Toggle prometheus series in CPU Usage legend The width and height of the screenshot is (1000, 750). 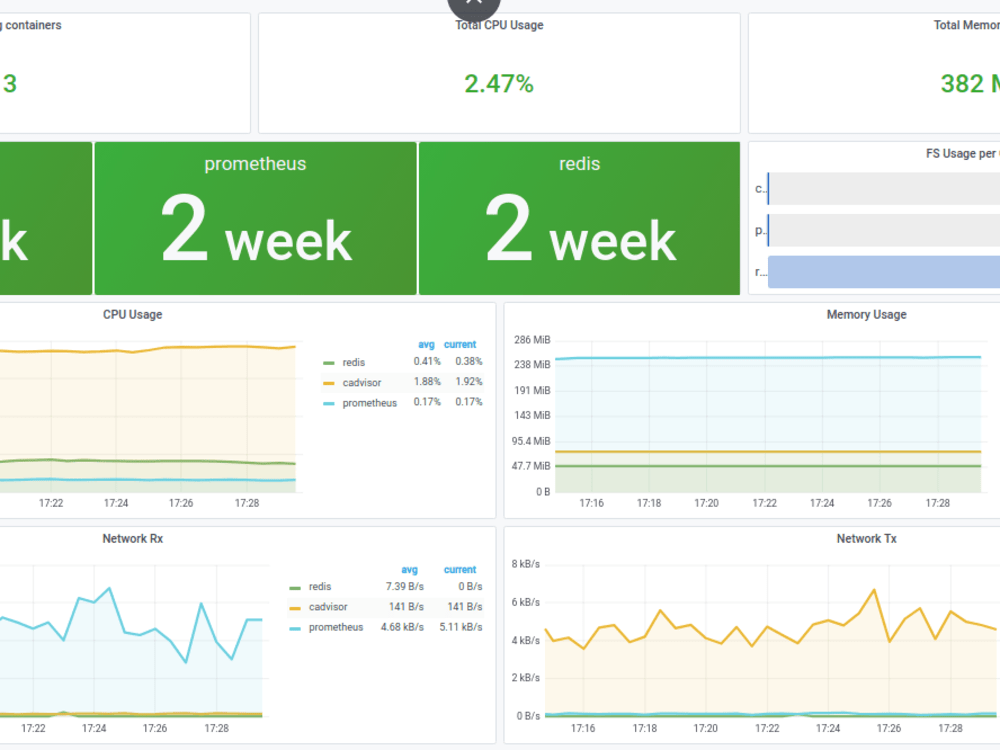pyautogui.click(x=369, y=403)
